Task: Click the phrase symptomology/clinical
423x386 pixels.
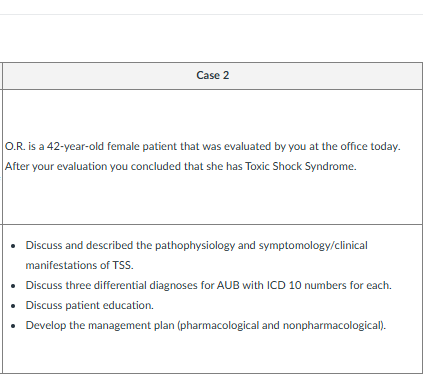Action: [x=313, y=245]
